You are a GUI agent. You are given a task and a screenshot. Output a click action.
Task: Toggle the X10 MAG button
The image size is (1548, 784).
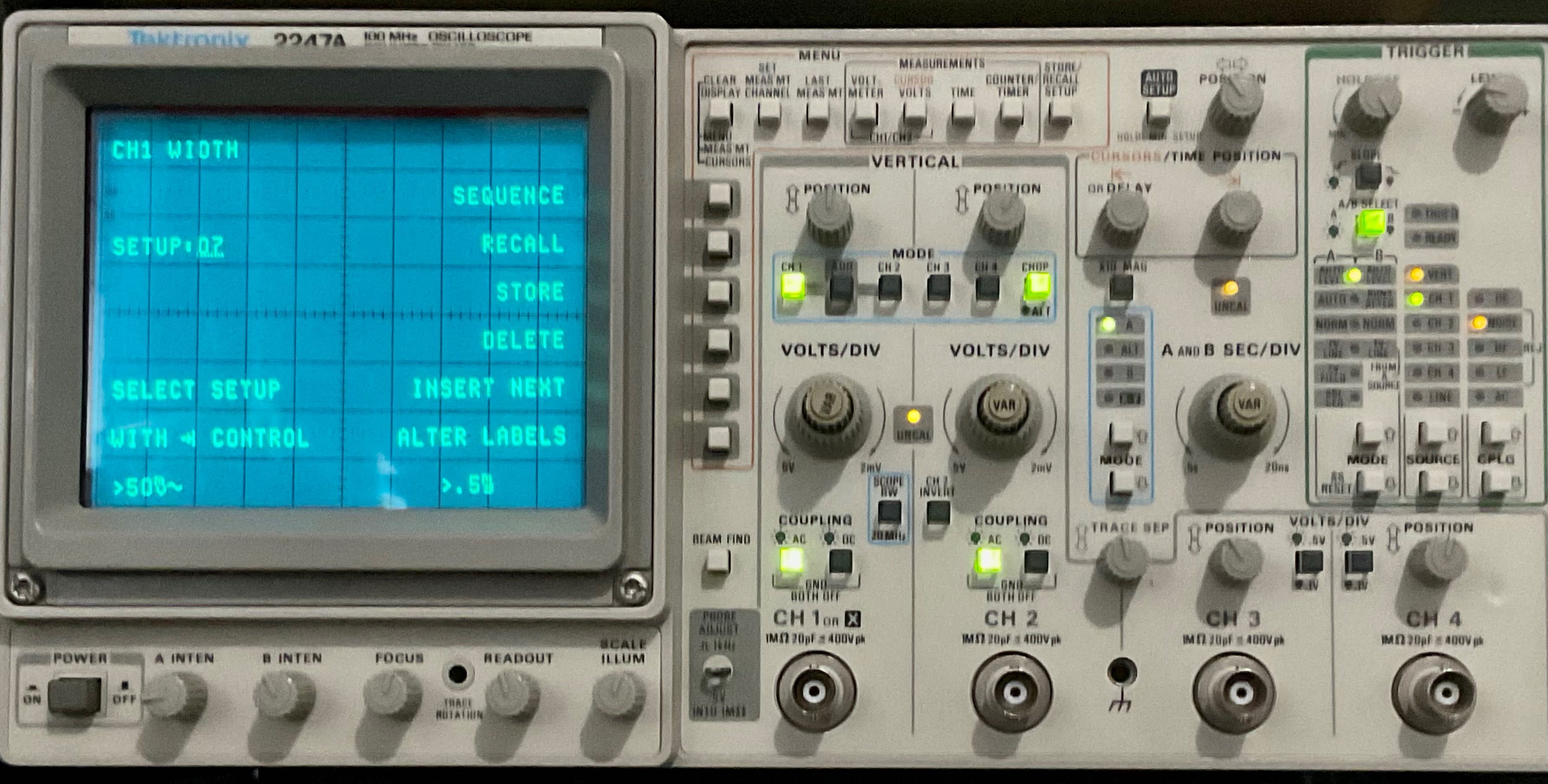point(1121,287)
